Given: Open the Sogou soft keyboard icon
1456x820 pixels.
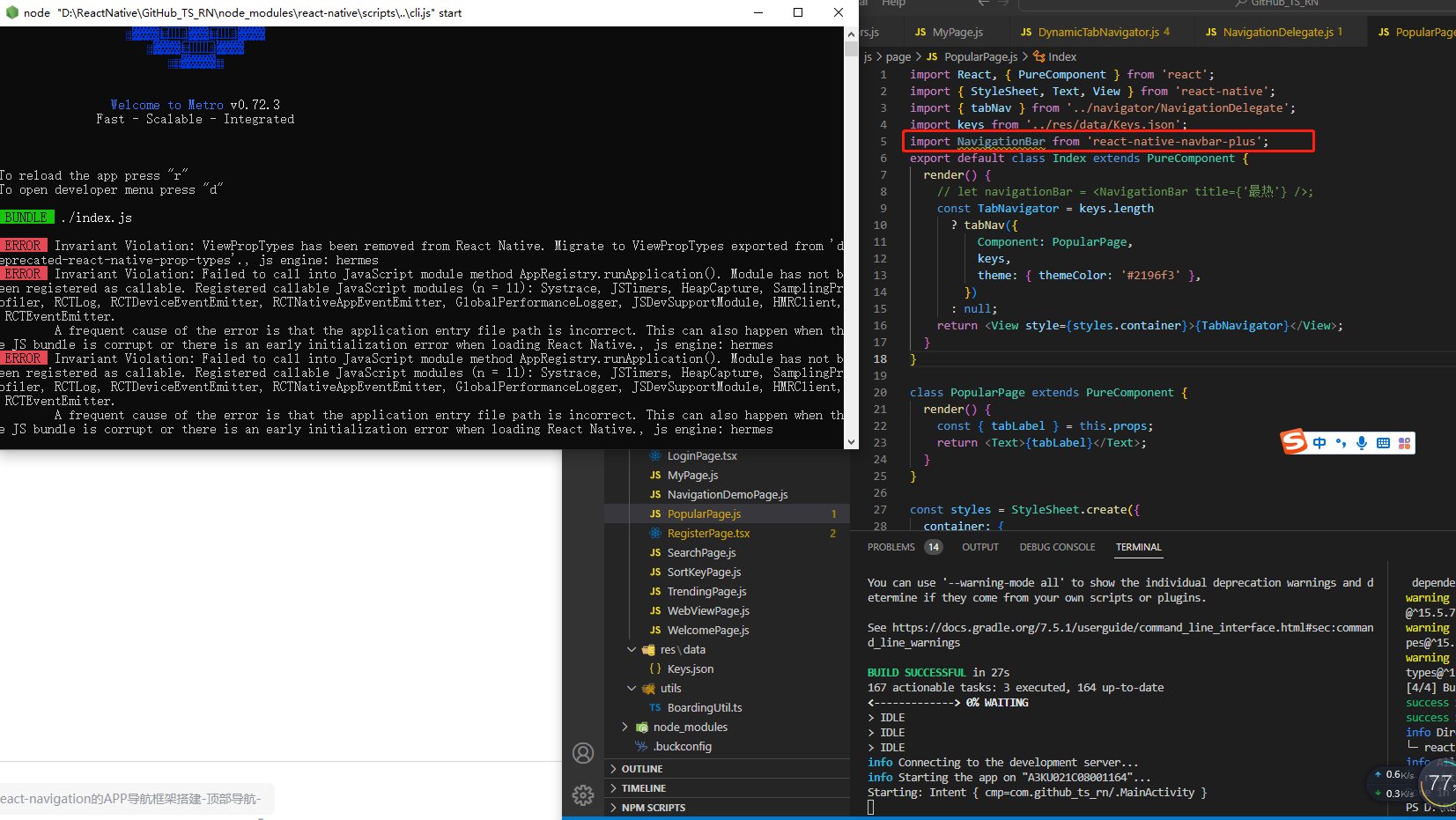Looking at the screenshot, I should tap(1383, 443).
